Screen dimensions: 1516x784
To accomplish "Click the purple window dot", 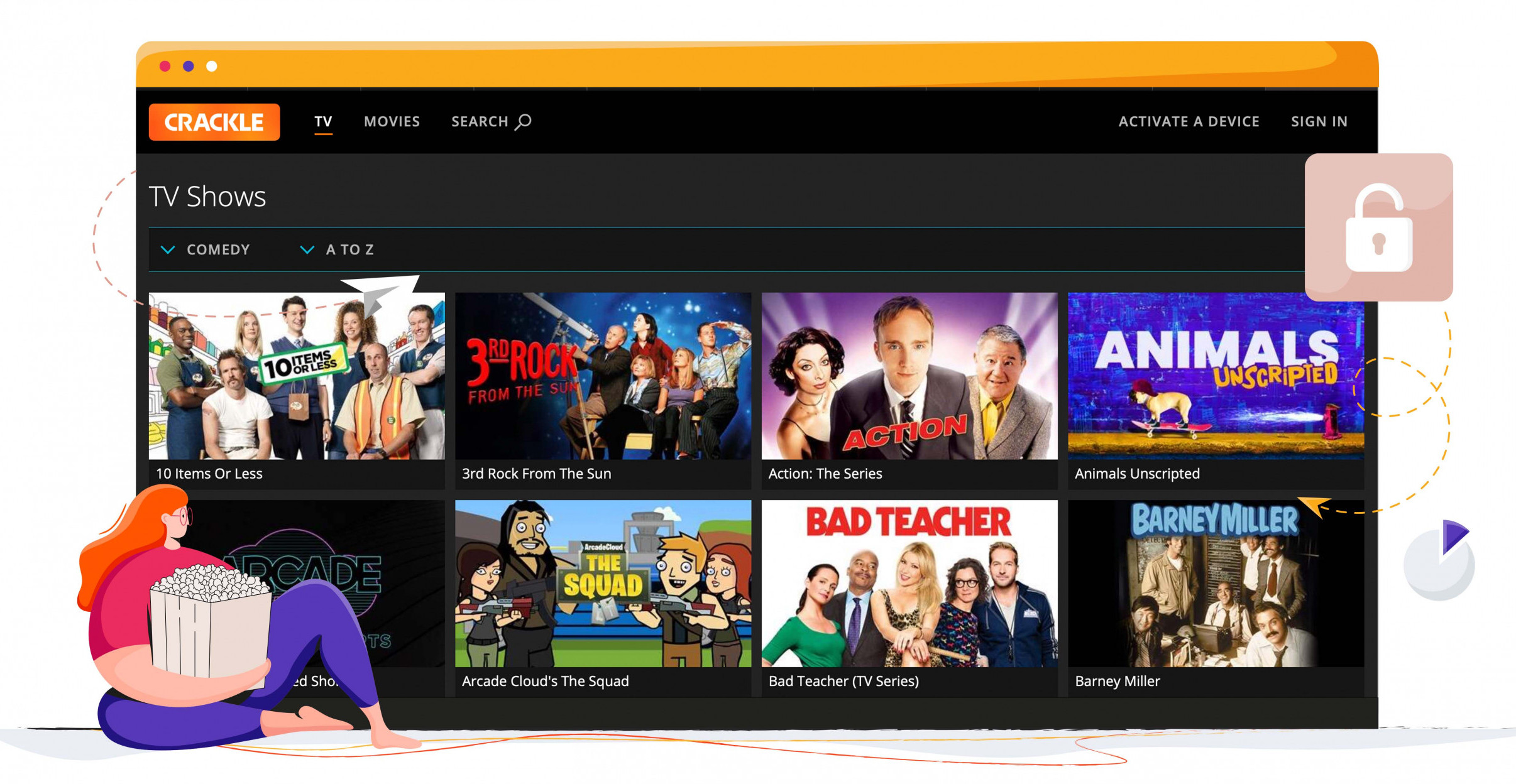I will click(x=189, y=66).
